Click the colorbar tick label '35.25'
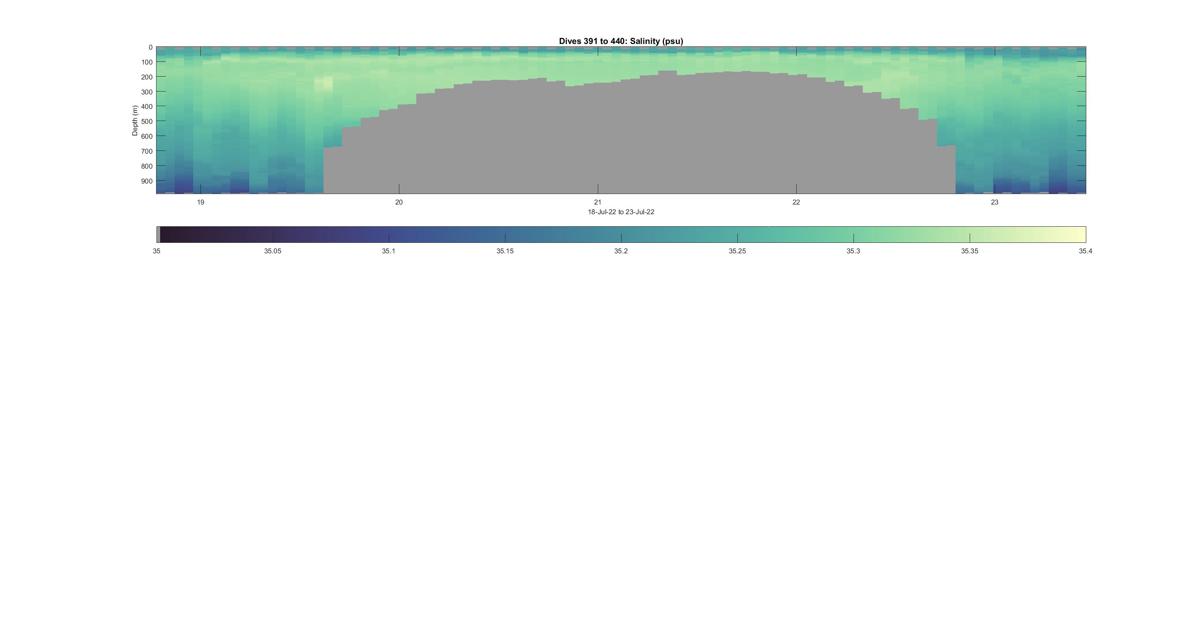Image resolution: width=1200 pixels, height=622 pixels. pyautogui.click(x=737, y=251)
